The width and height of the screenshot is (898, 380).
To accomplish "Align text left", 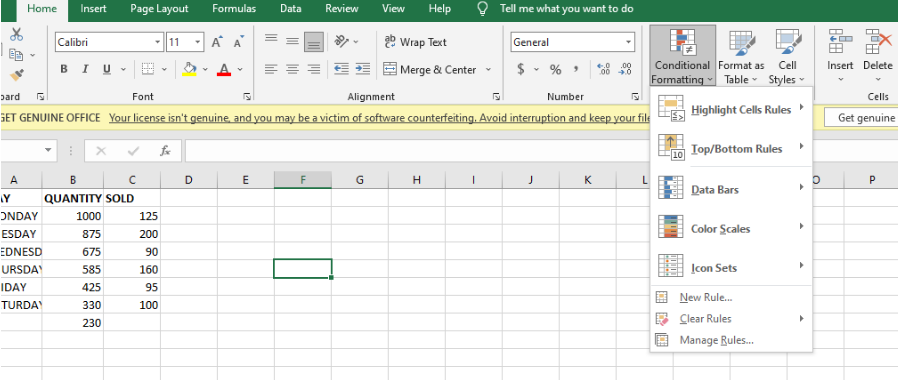I will click(271, 69).
